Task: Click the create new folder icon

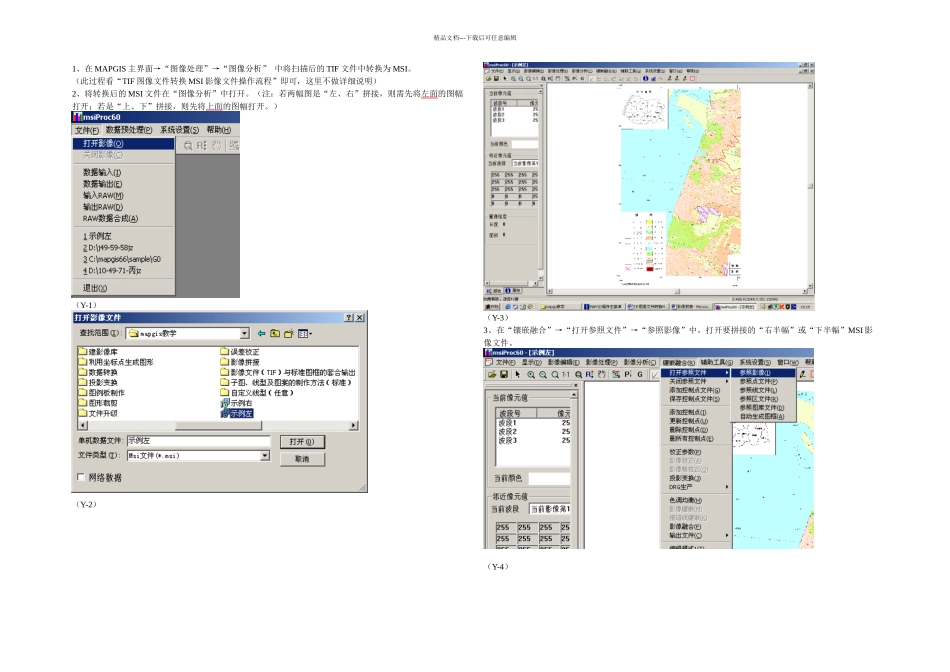Action: (289, 333)
